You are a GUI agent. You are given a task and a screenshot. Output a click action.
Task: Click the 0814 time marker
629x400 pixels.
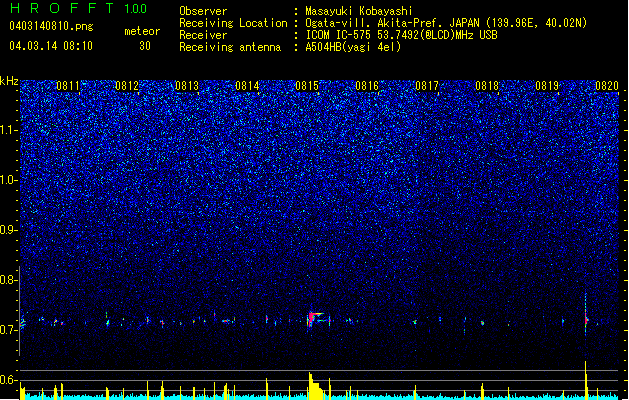247,86
